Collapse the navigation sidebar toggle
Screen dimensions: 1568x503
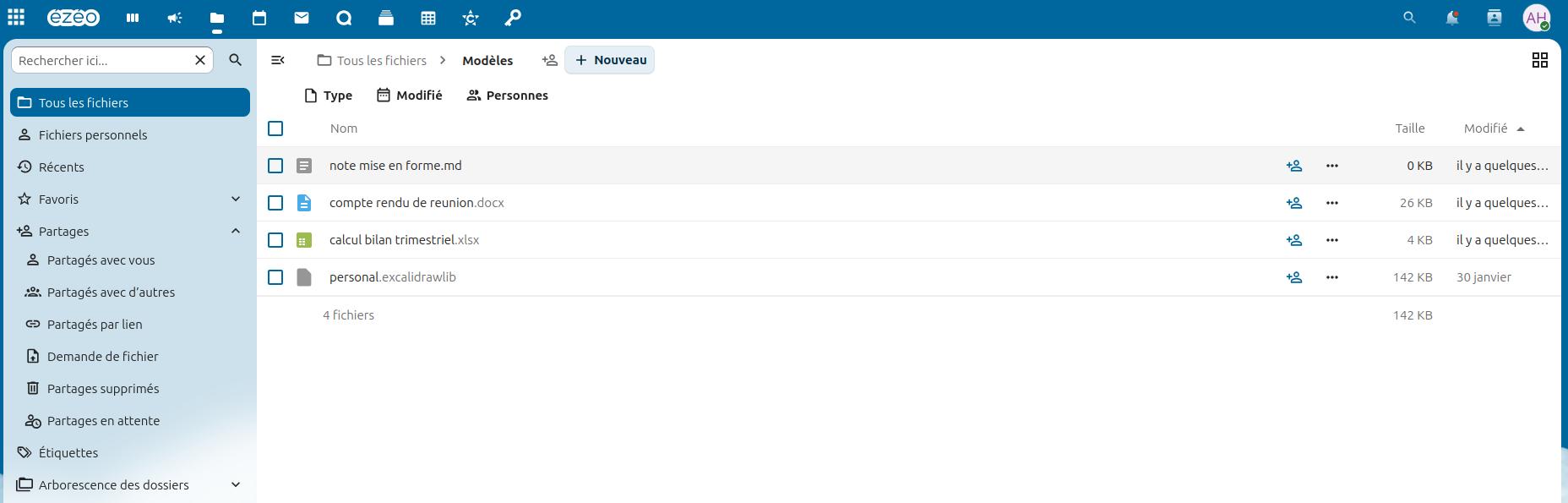277,60
